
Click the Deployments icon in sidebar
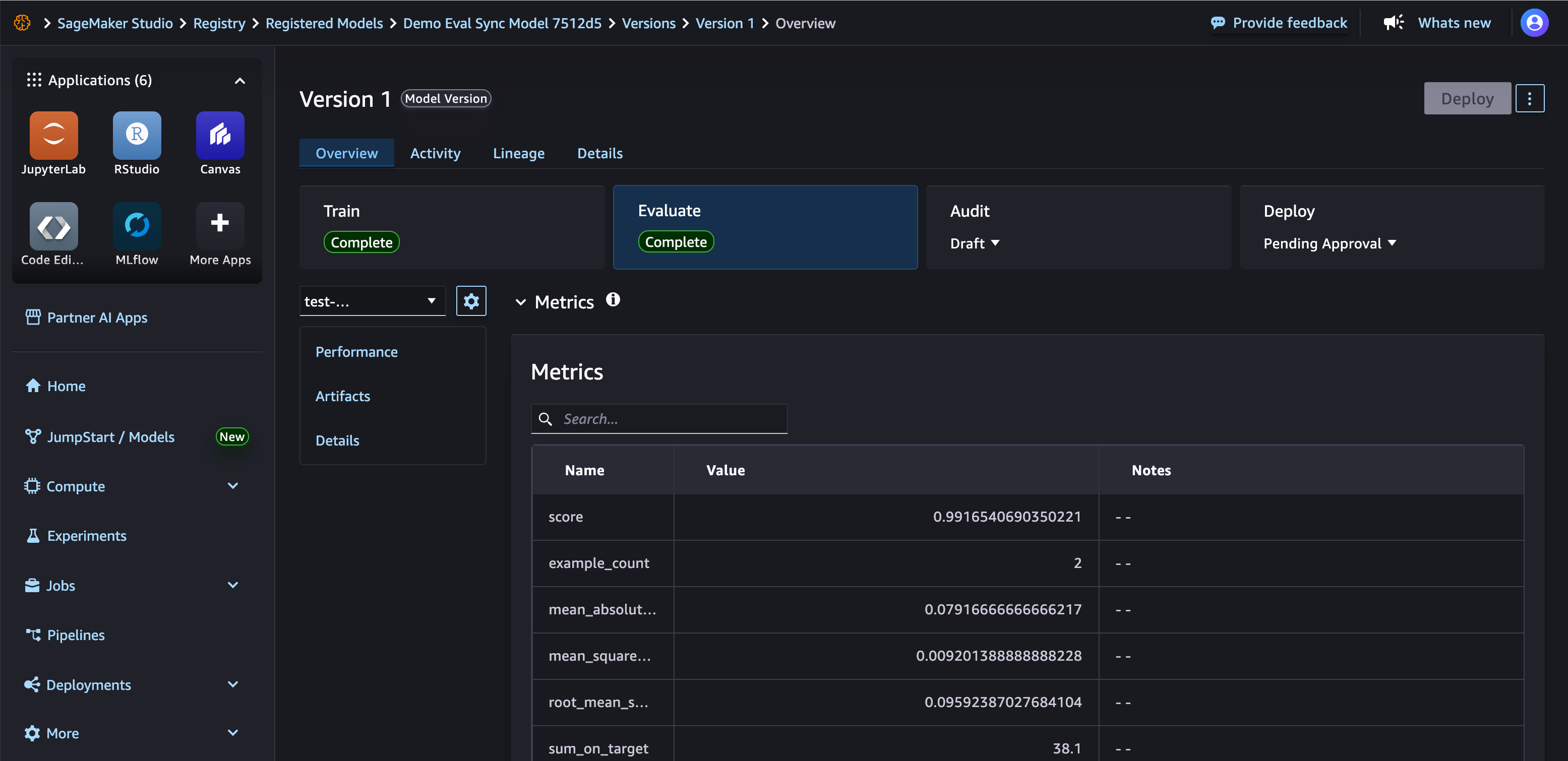[x=32, y=684]
